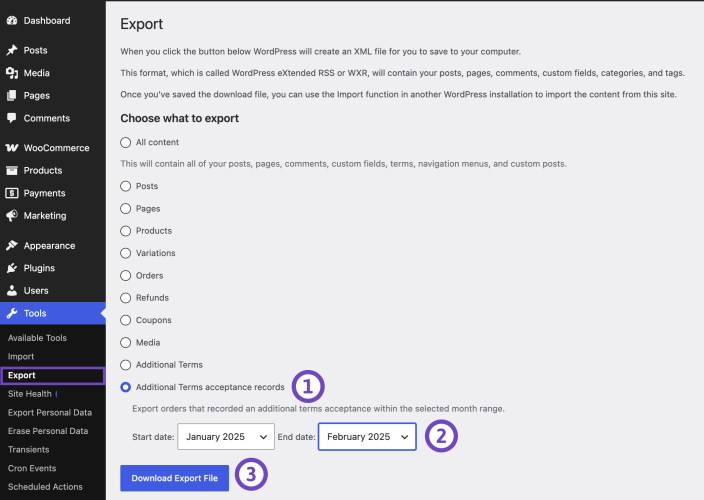Open the Scheduled Actions submenu link

tap(45, 487)
